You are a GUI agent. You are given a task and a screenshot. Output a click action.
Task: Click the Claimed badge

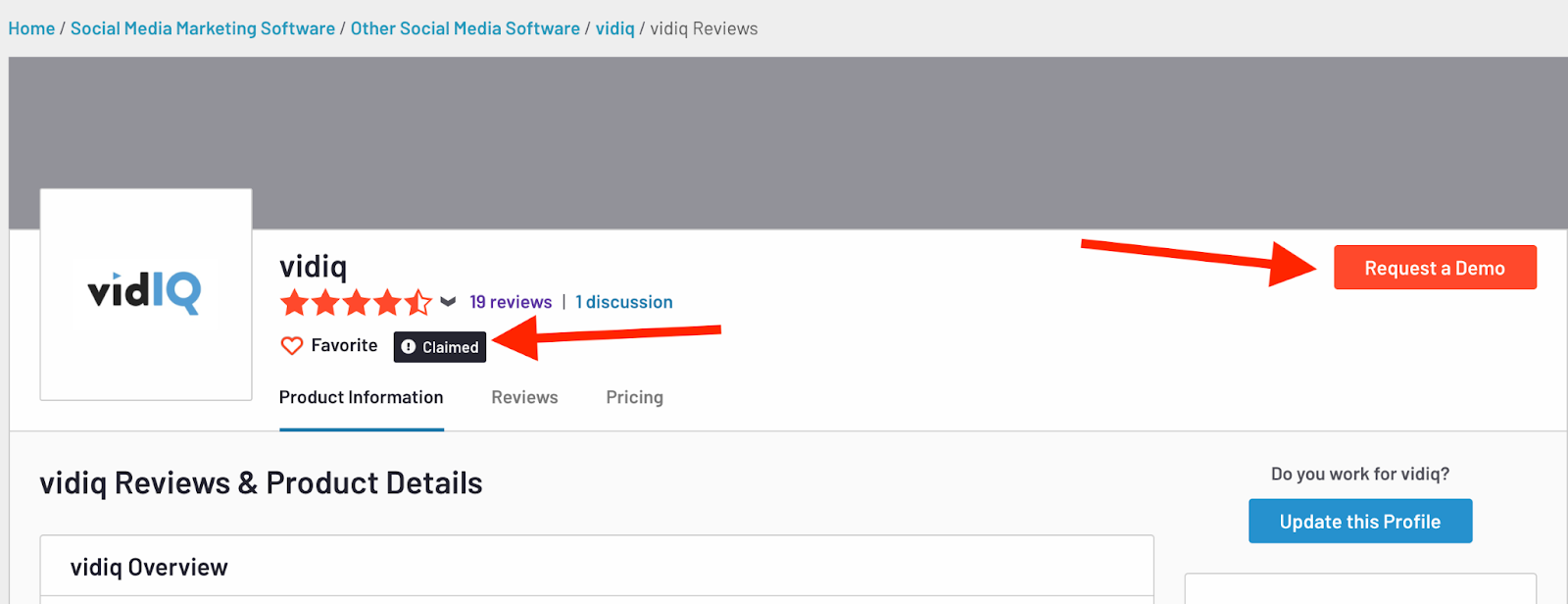pos(440,347)
